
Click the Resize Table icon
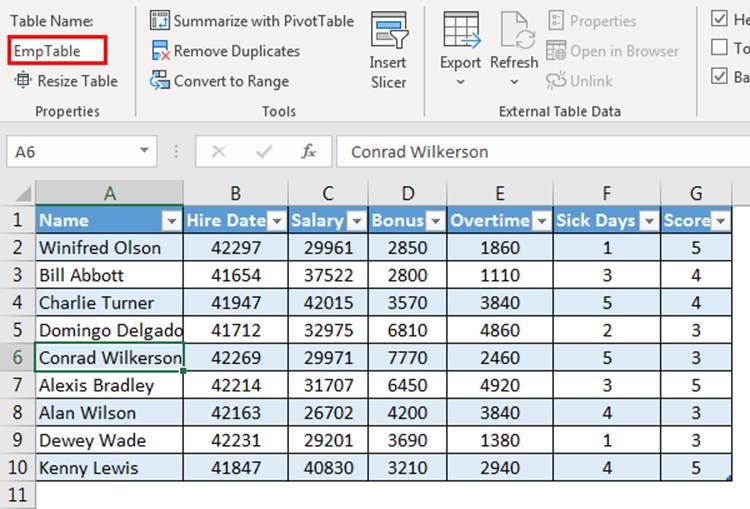[22, 80]
